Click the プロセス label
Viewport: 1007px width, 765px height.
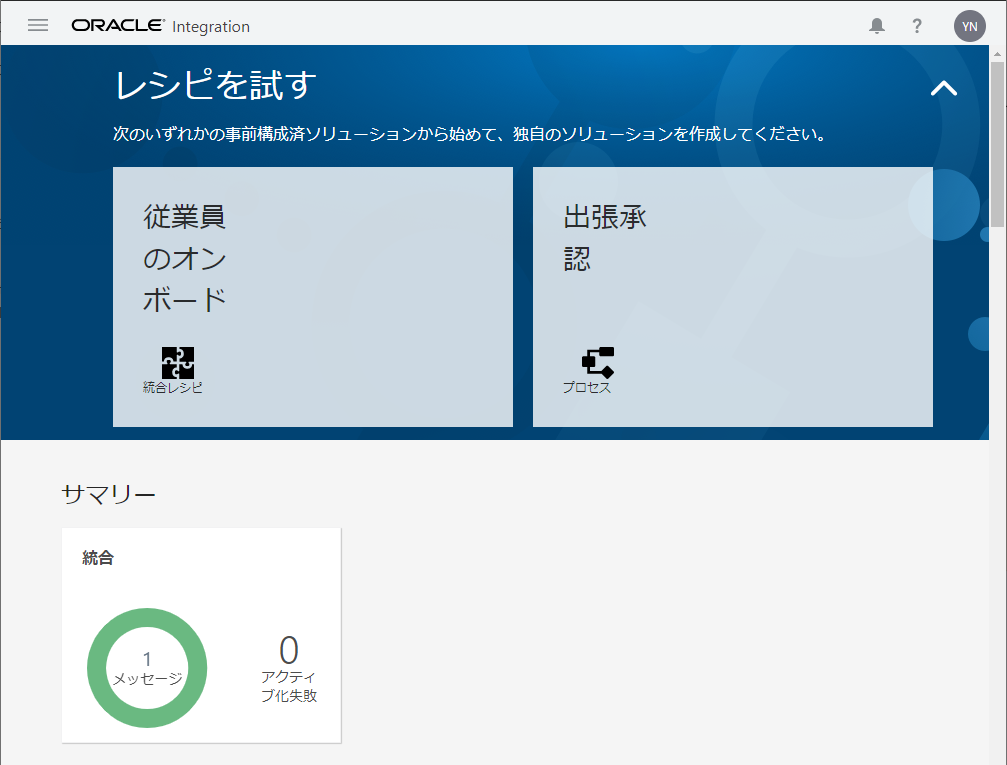587,388
